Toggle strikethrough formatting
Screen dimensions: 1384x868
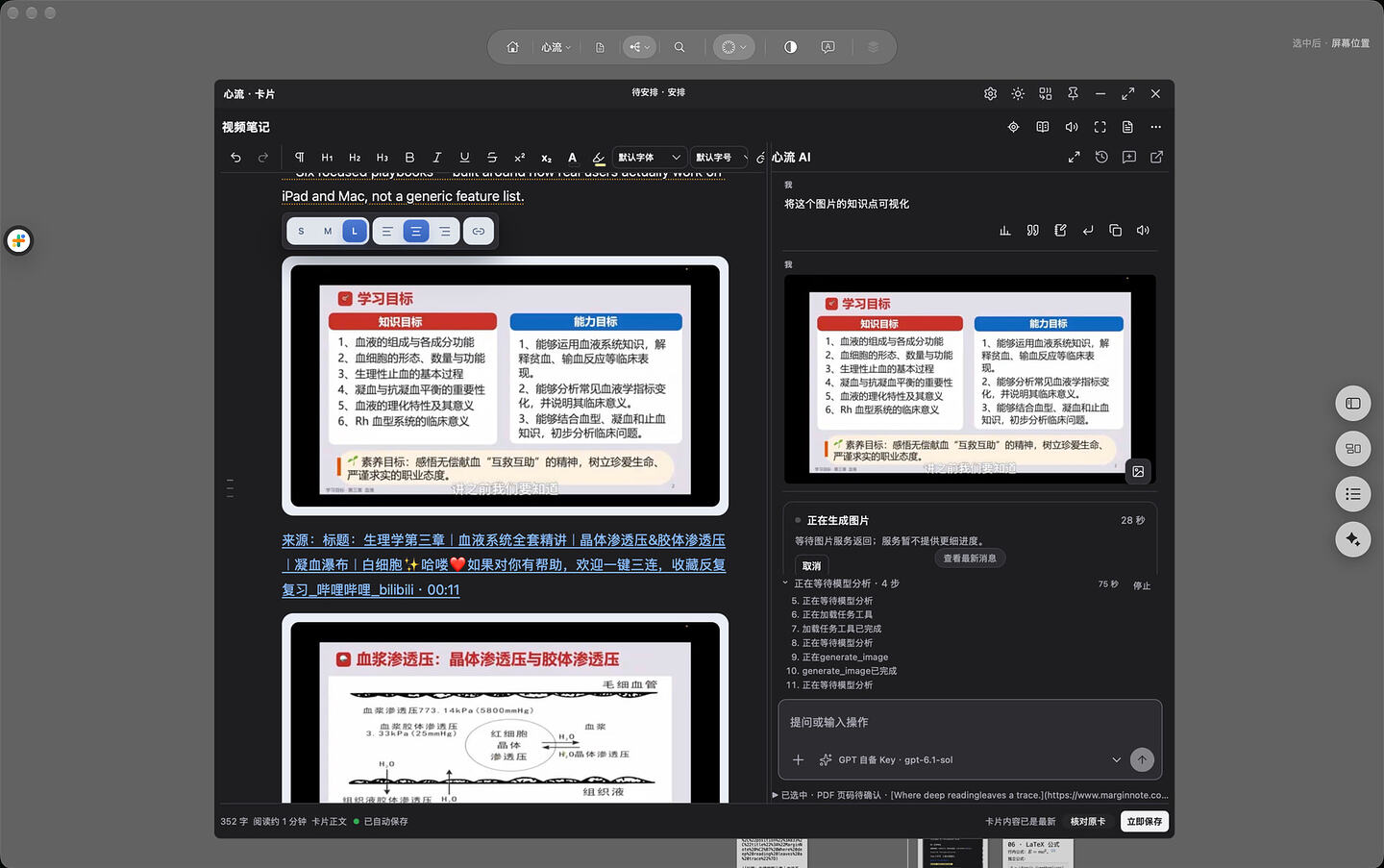492,157
